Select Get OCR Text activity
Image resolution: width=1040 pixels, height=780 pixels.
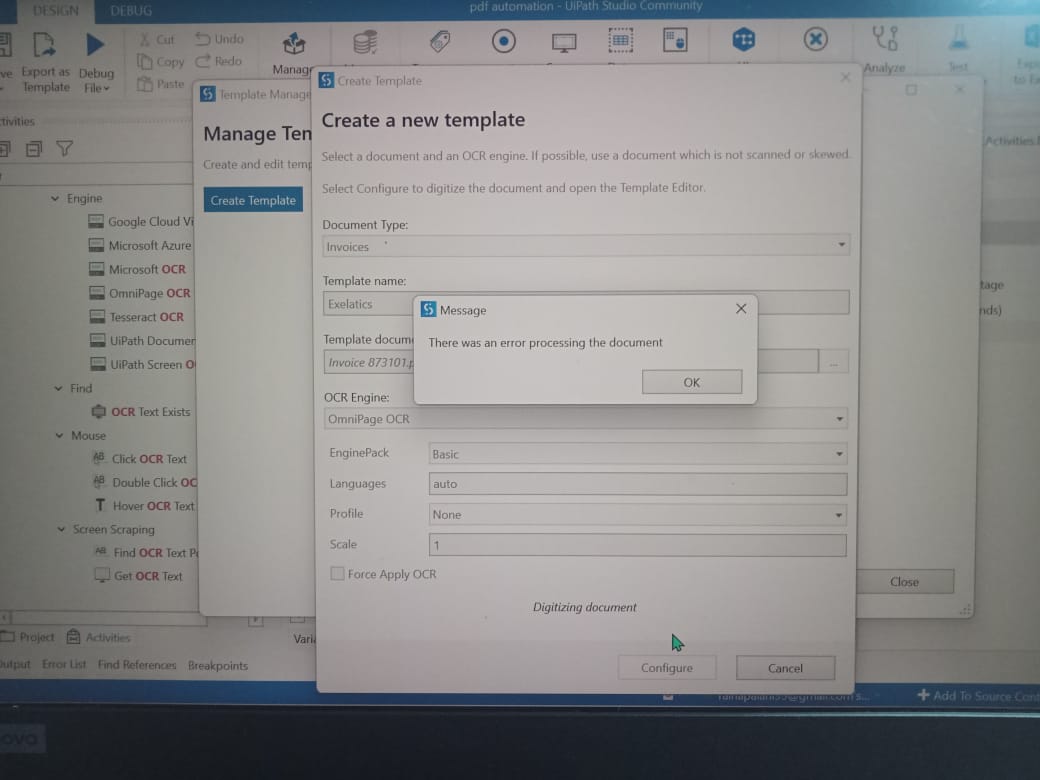point(139,576)
